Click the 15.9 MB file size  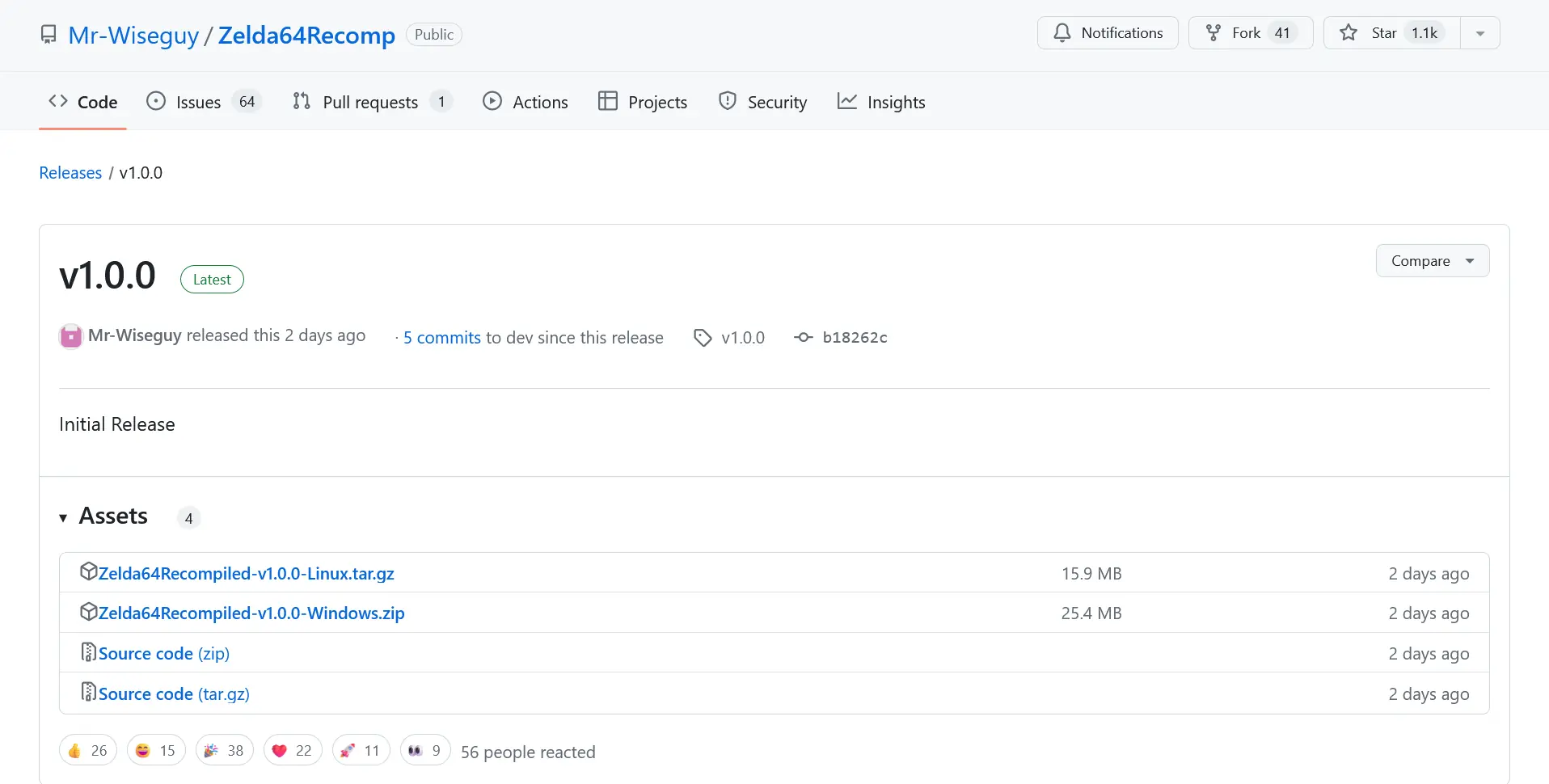point(1091,573)
